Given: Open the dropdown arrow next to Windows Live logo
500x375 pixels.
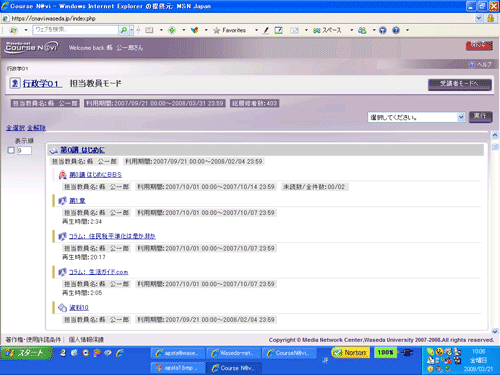Looking at the screenshot, I should click(26, 30).
